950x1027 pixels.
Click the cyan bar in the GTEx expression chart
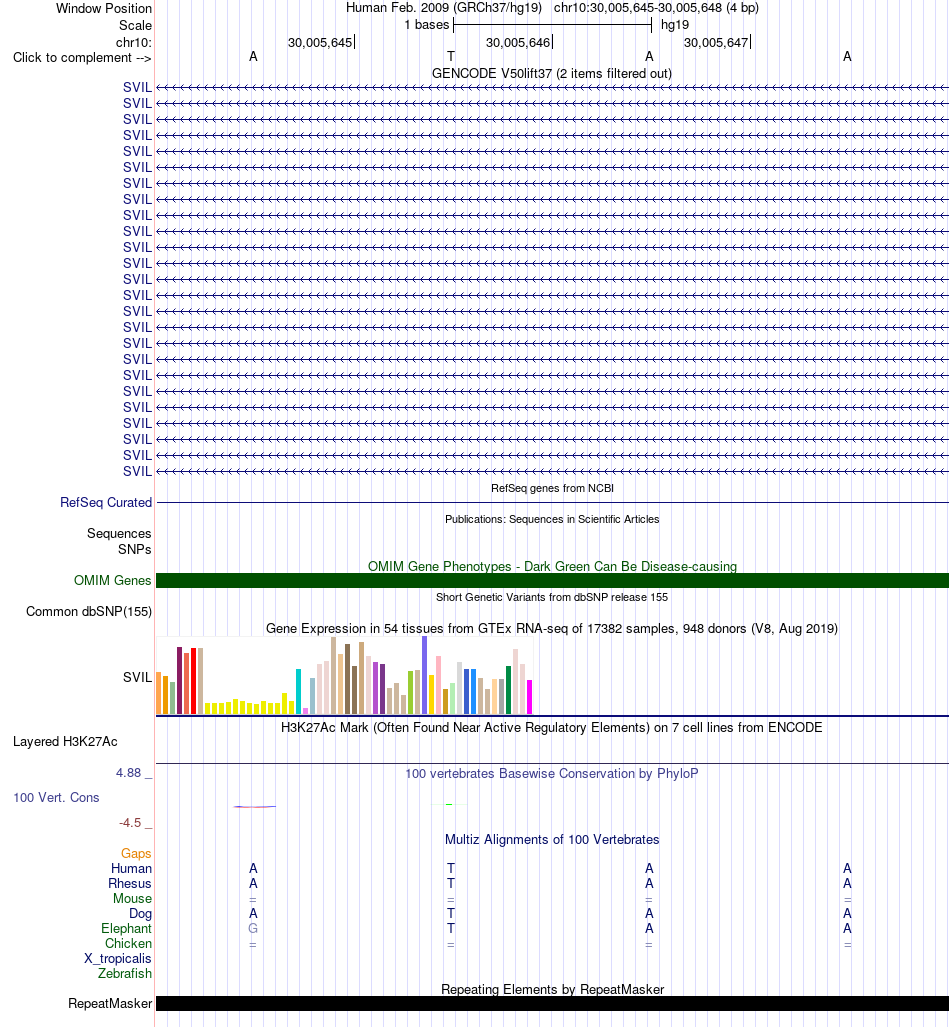299,692
